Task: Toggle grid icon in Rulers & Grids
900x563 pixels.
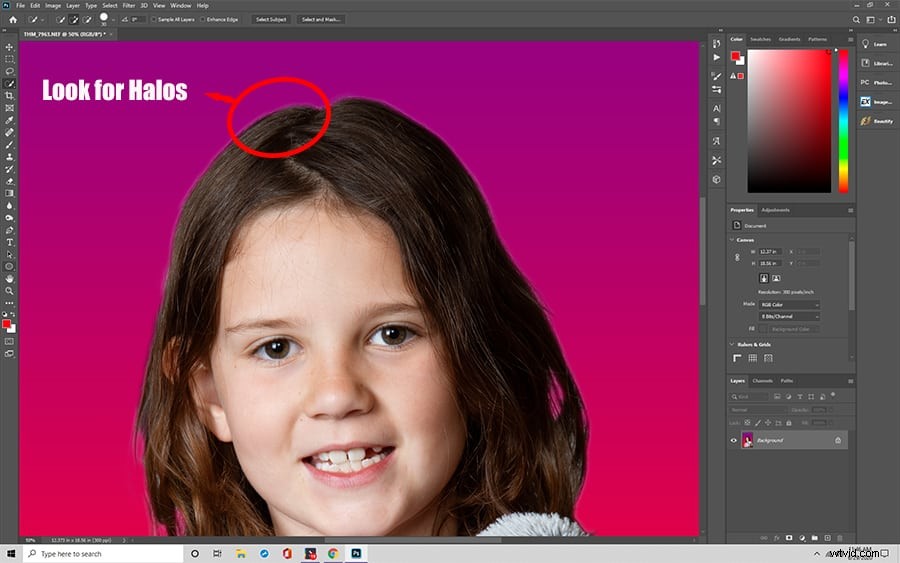Action: tap(752, 358)
